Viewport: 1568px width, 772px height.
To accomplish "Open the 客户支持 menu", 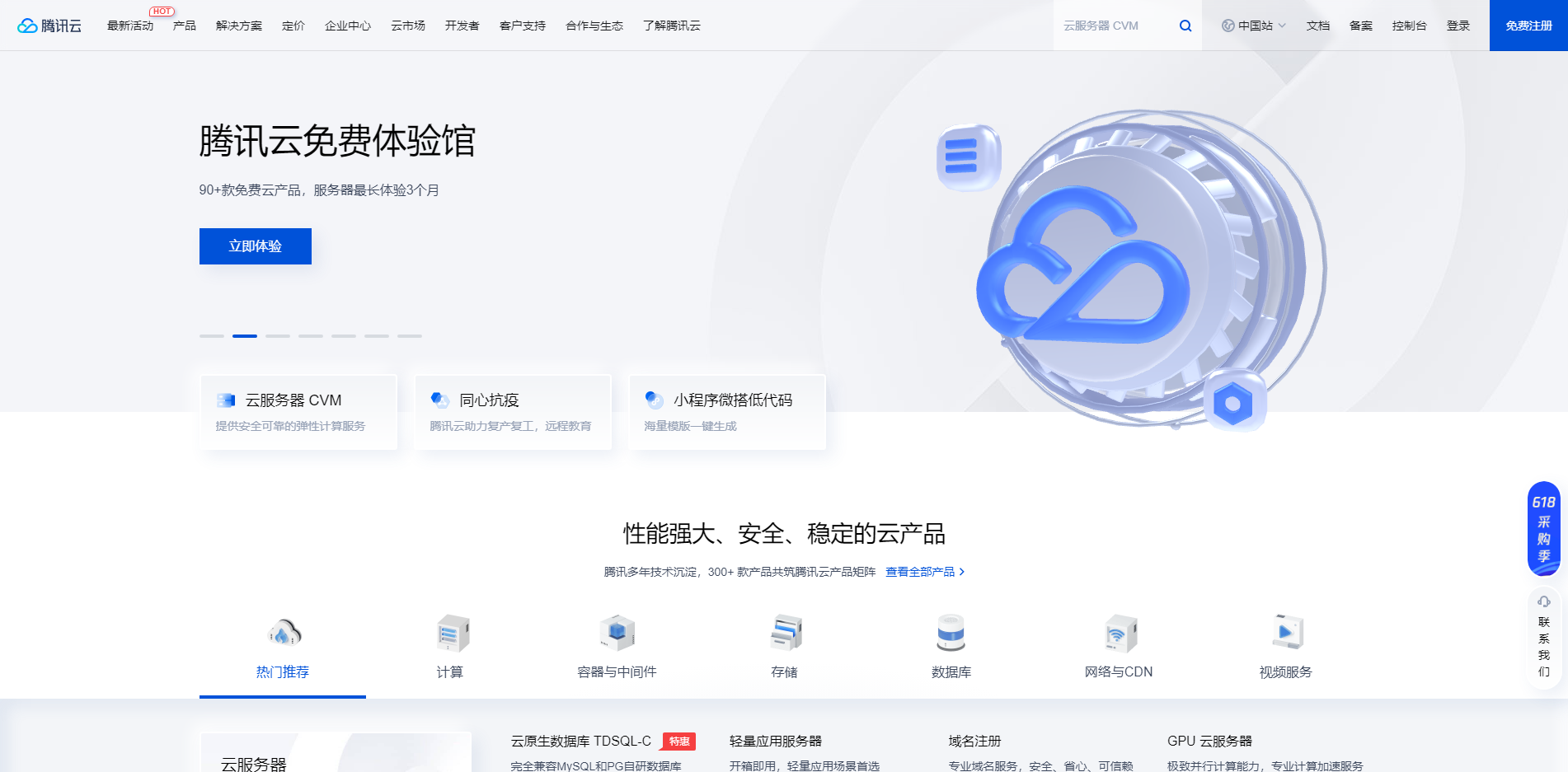I will coord(523,26).
